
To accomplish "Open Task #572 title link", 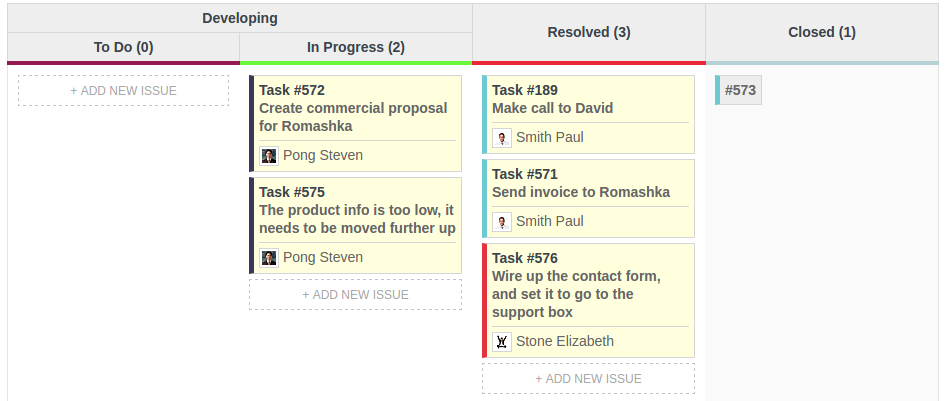I will [292, 90].
